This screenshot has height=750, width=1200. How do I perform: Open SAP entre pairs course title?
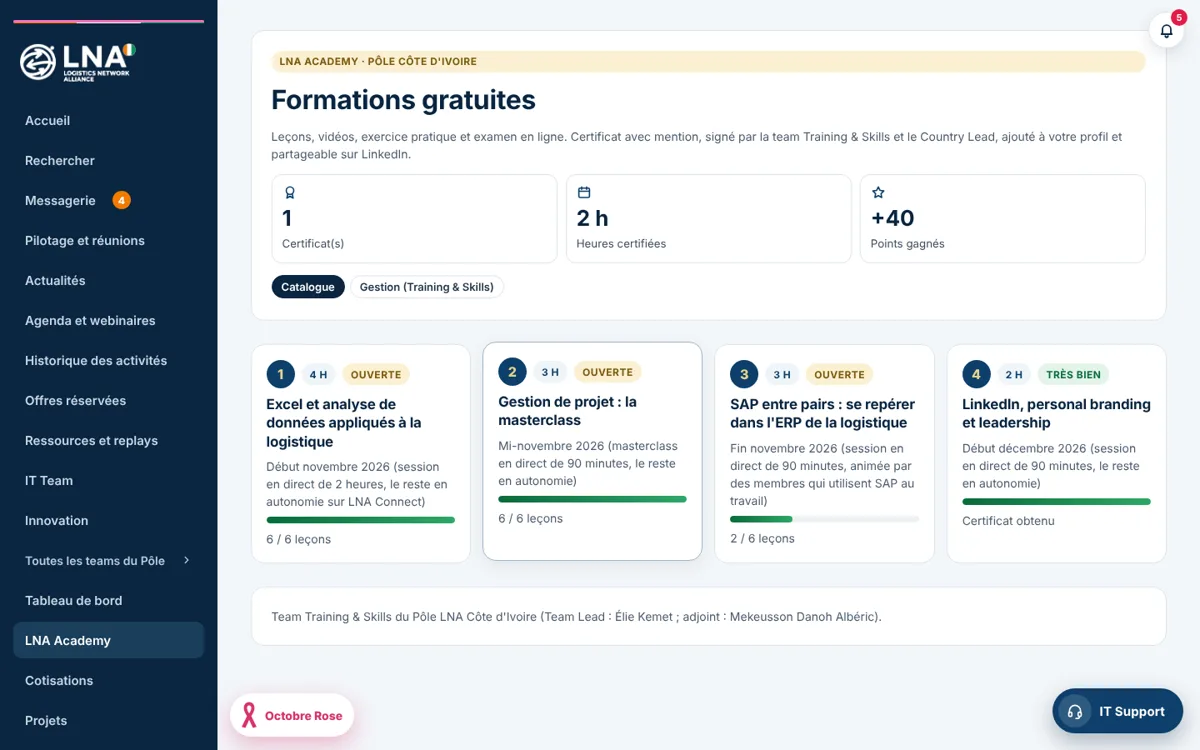823,413
